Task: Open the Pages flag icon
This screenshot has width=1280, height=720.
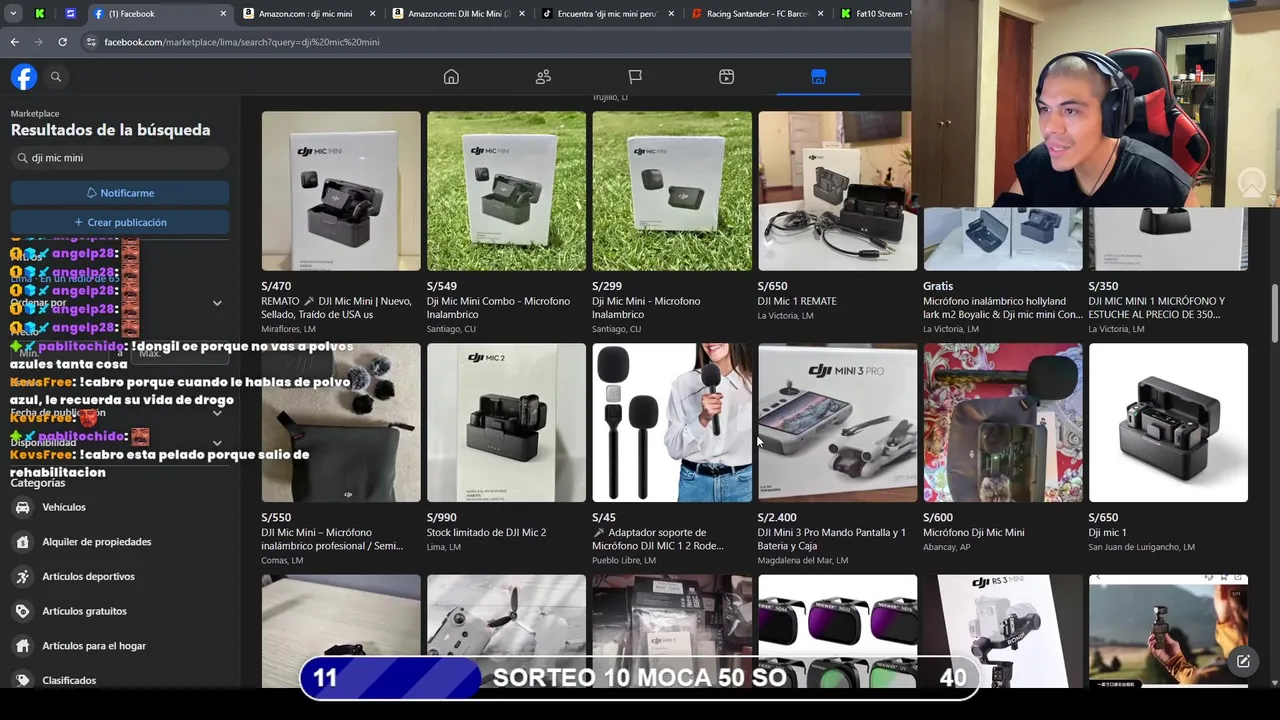Action: [x=635, y=77]
